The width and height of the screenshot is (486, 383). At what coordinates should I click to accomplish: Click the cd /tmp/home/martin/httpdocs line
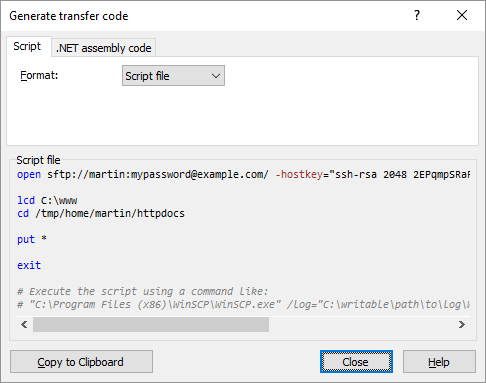point(101,213)
